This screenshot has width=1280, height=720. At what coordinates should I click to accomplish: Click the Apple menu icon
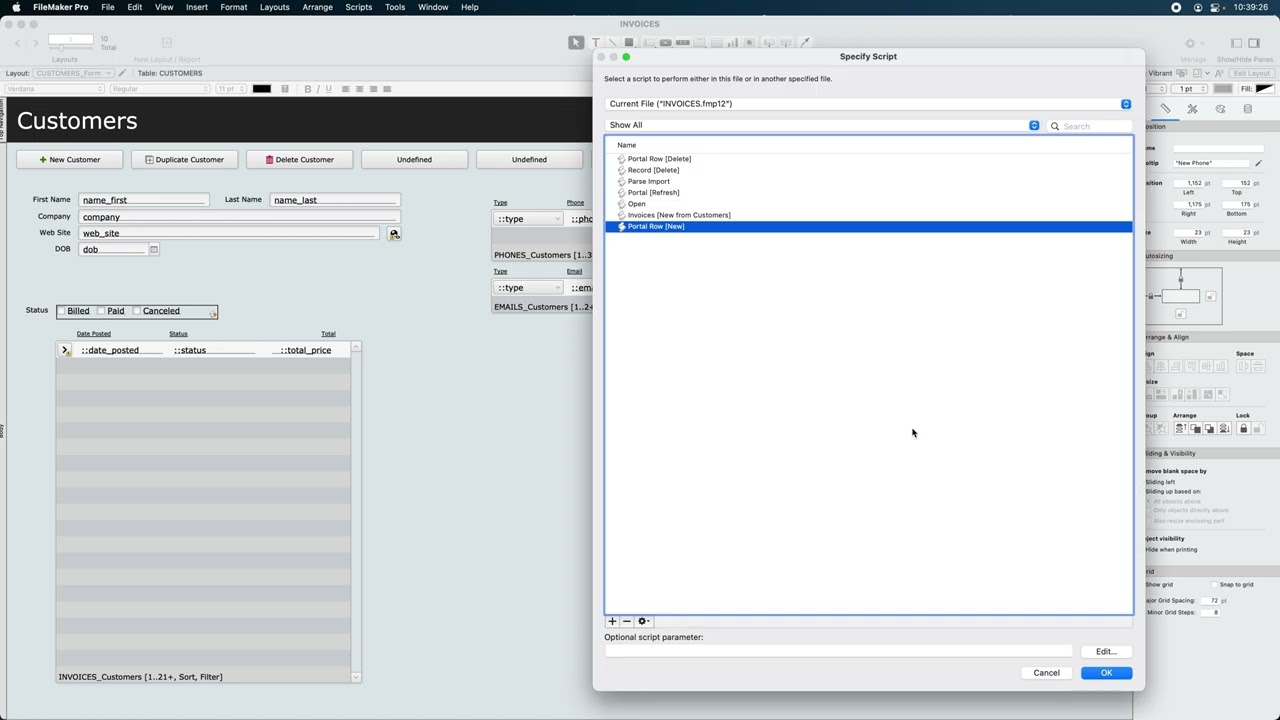[16, 7]
